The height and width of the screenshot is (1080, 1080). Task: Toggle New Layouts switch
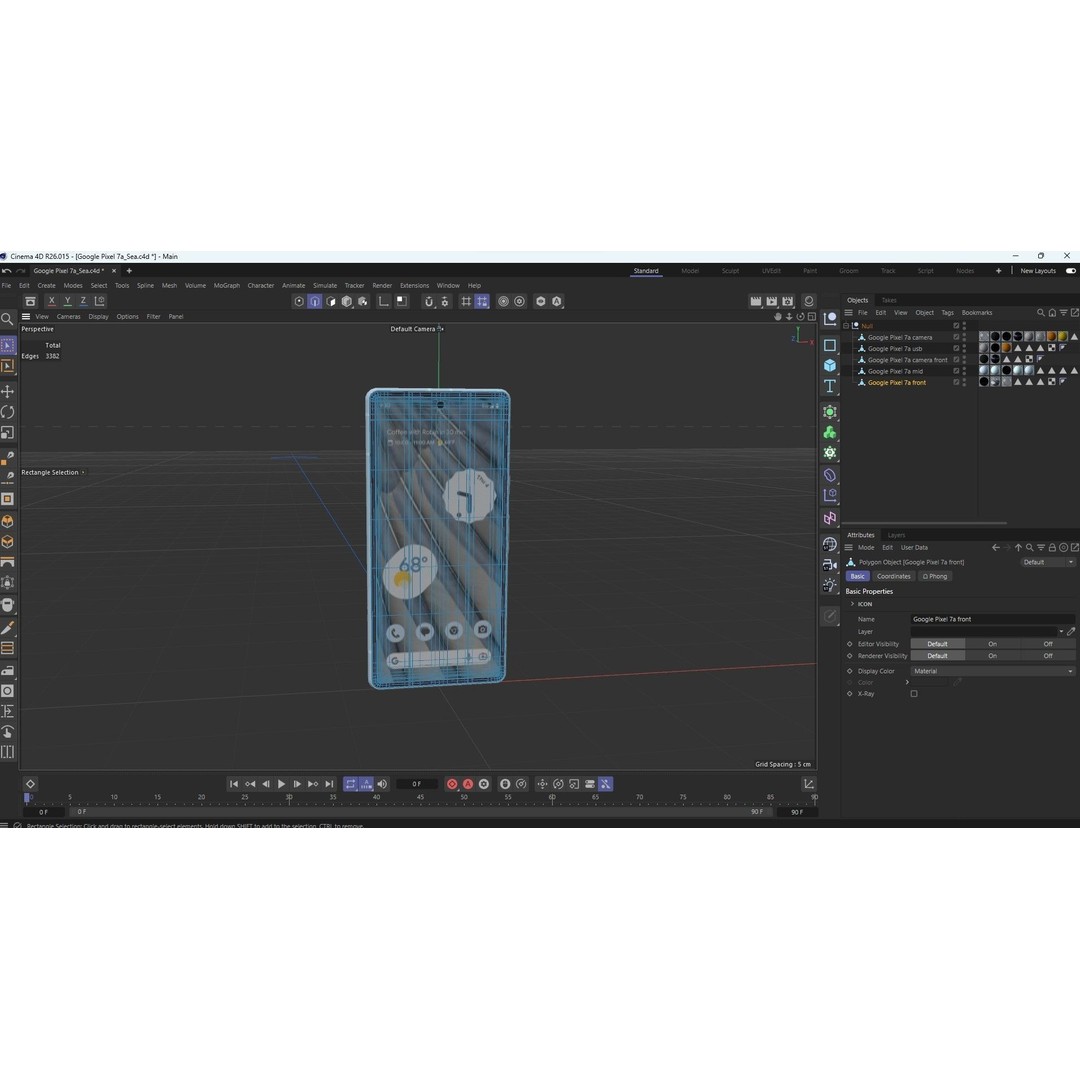1070,271
